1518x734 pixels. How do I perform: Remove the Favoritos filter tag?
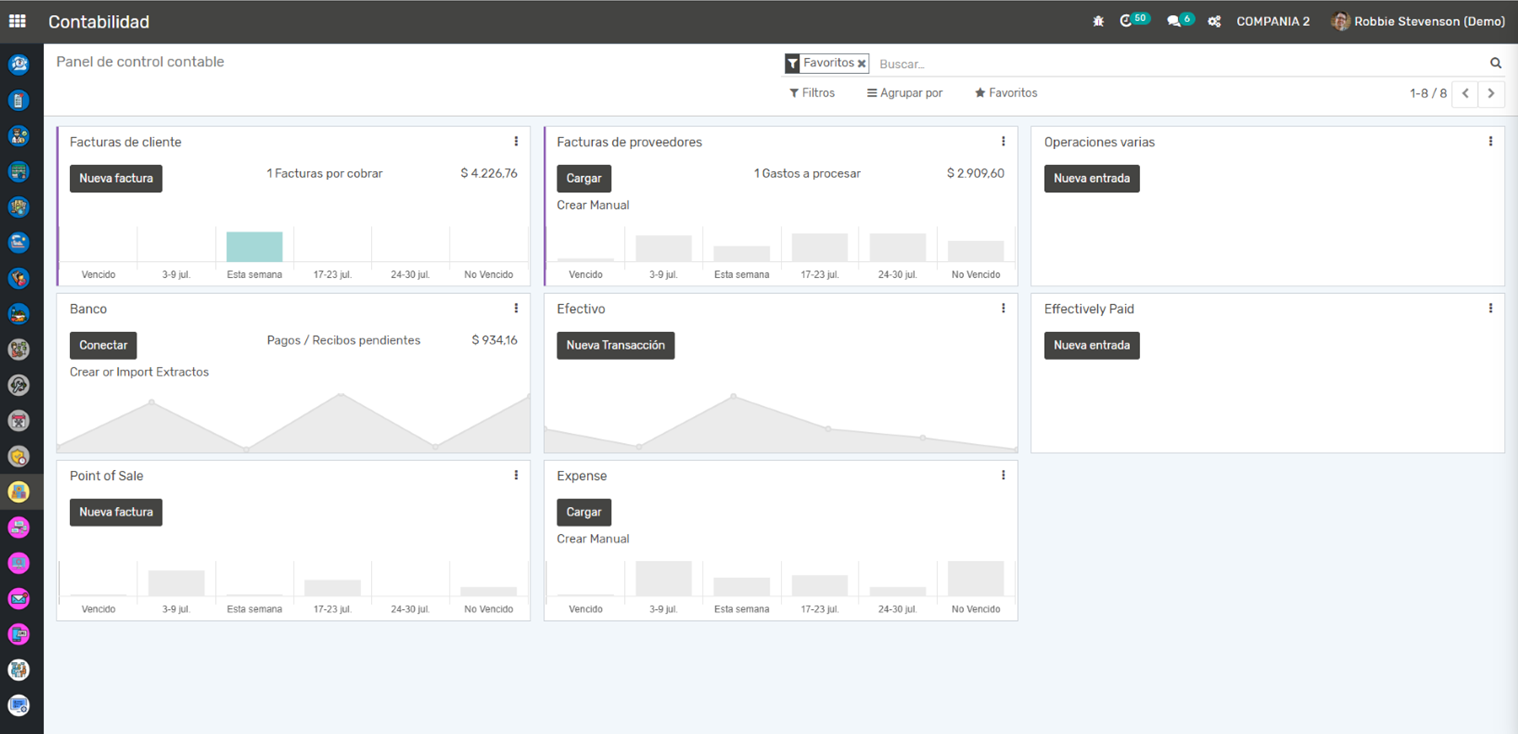point(862,63)
